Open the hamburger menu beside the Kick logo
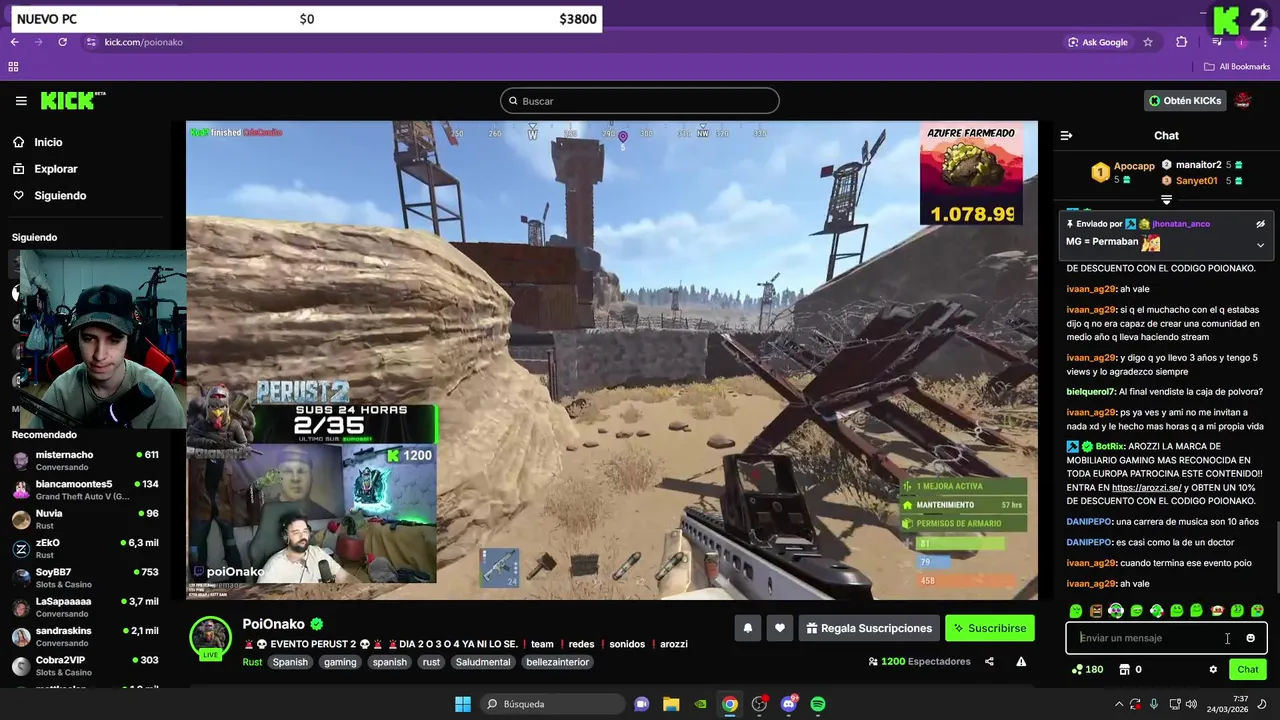The width and height of the screenshot is (1280, 720). (21, 101)
